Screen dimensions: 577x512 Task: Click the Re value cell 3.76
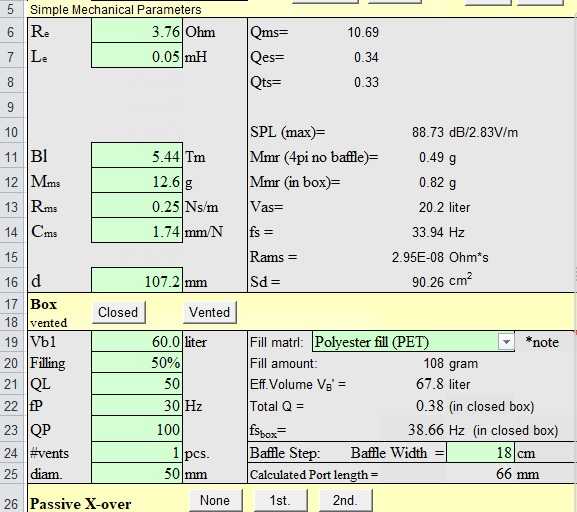click(x=137, y=31)
